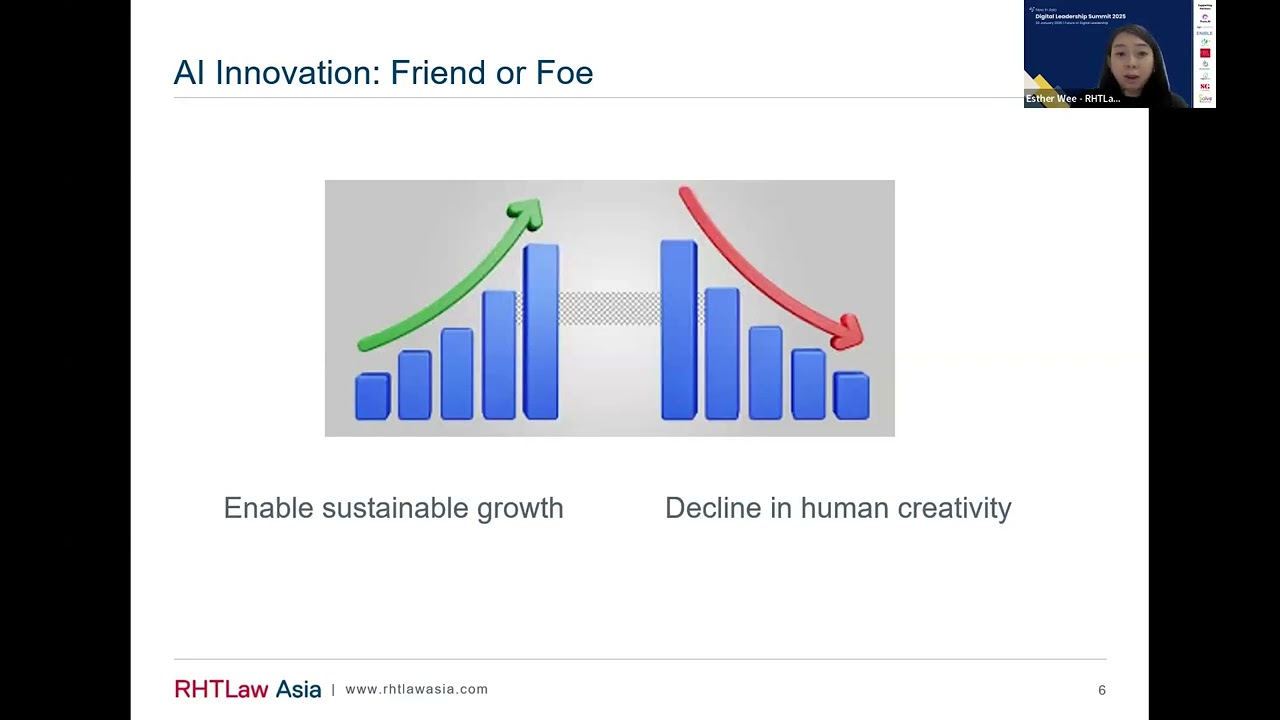The width and height of the screenshot is (1280, 720).
Task: Select the slide title AI Innovation: Friend or Foe
Action: click(x=383, y=72)
